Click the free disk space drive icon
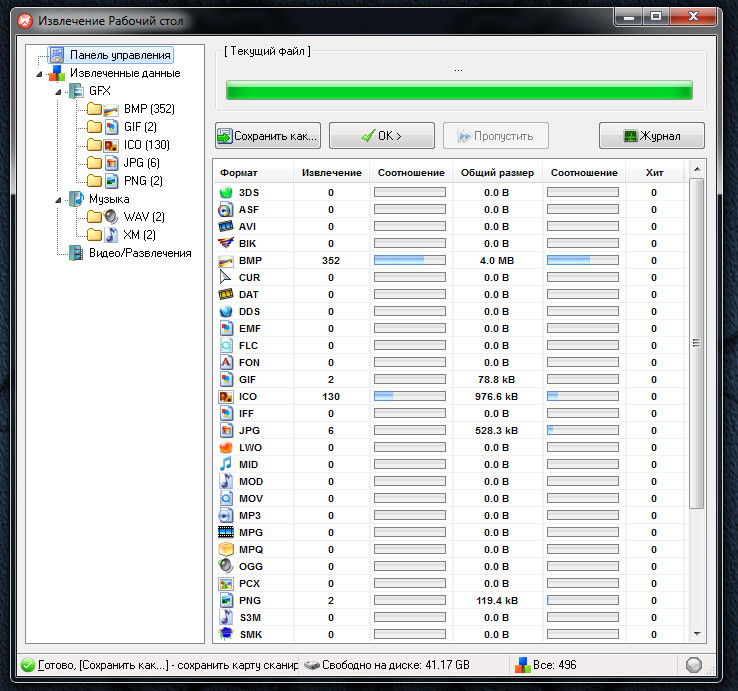The image size is (738, 691). pos(313,665)
